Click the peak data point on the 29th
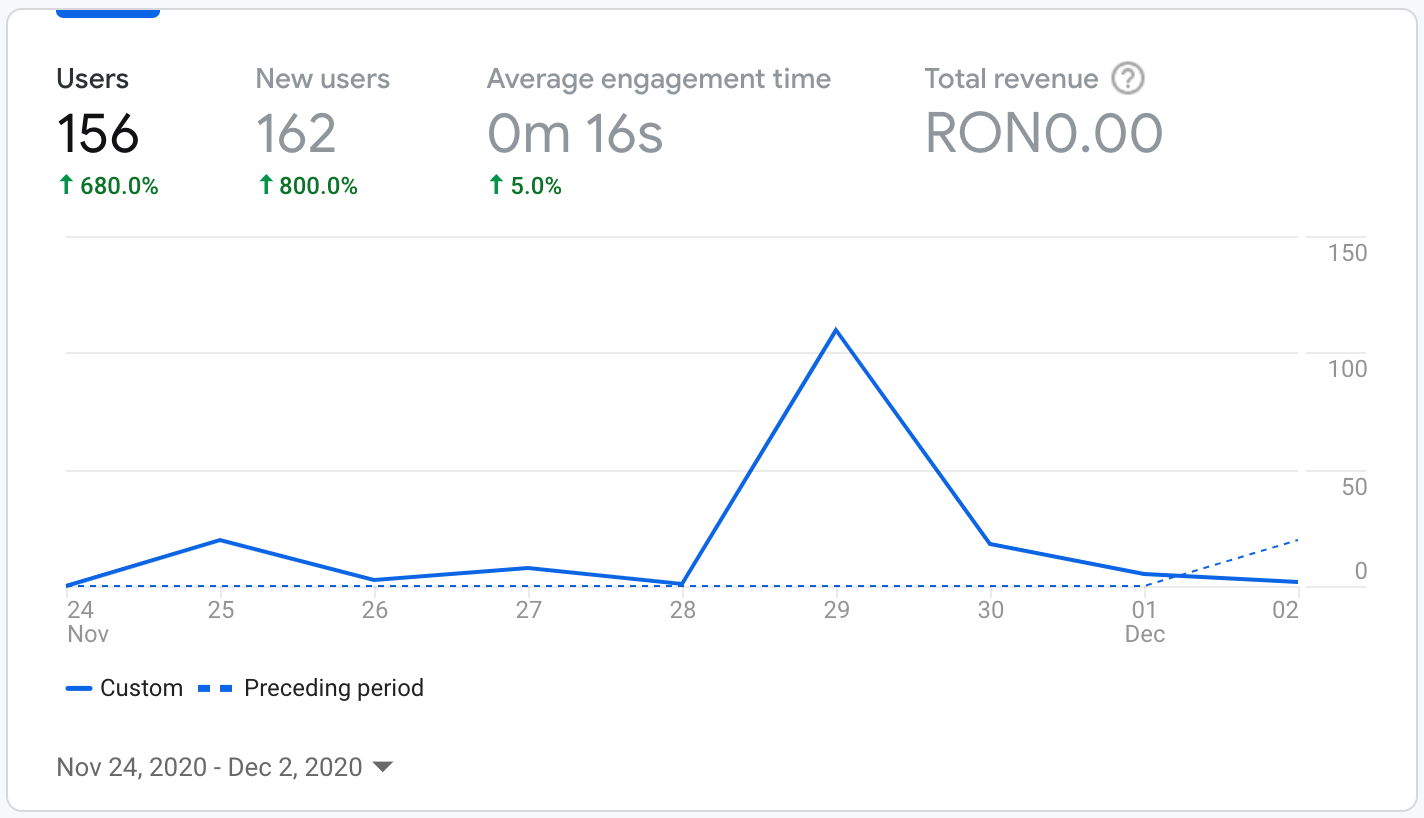Image resolution: width=1424 pixels, height=818 pixels. (836, 329)
